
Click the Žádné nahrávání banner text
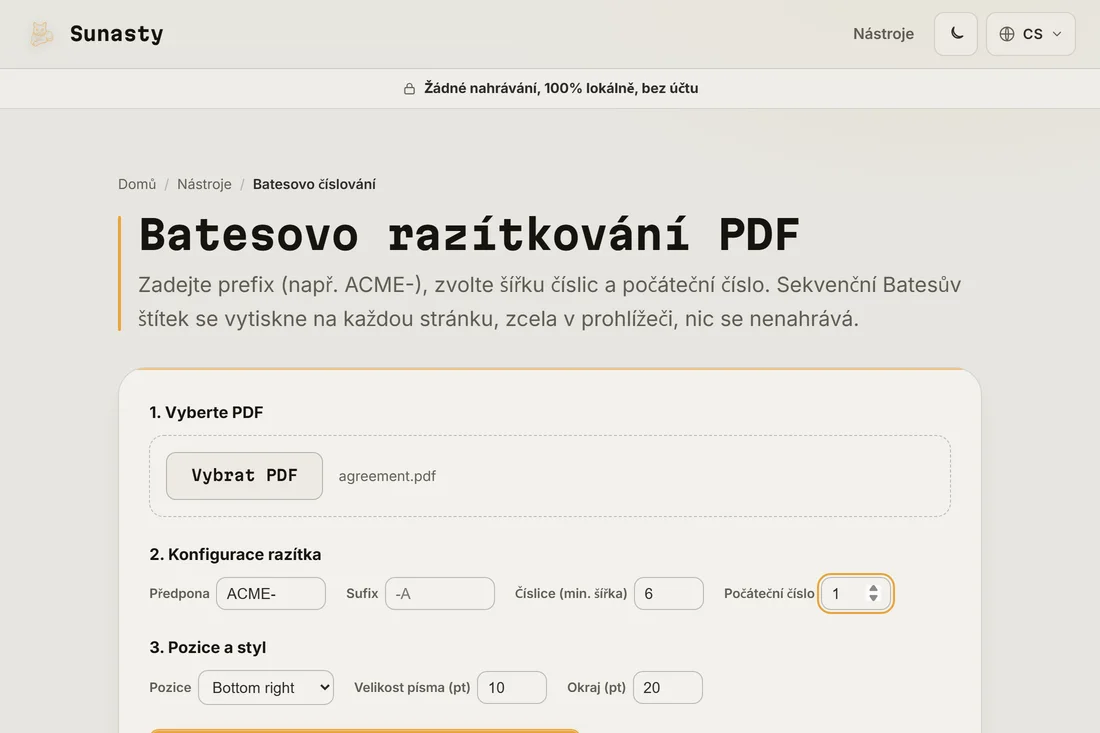[x=561, y=88]
